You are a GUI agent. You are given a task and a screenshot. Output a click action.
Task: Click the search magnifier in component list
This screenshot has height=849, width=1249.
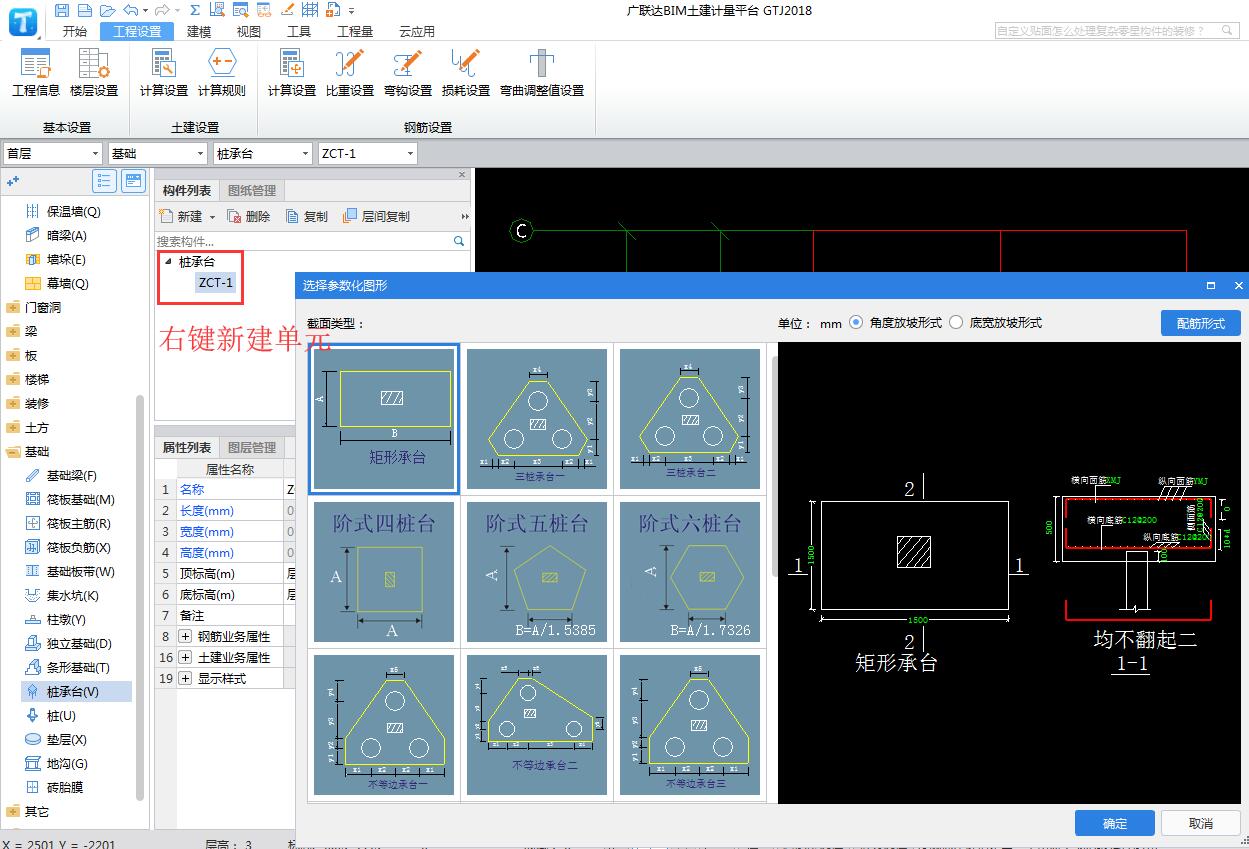pos(459,241)
